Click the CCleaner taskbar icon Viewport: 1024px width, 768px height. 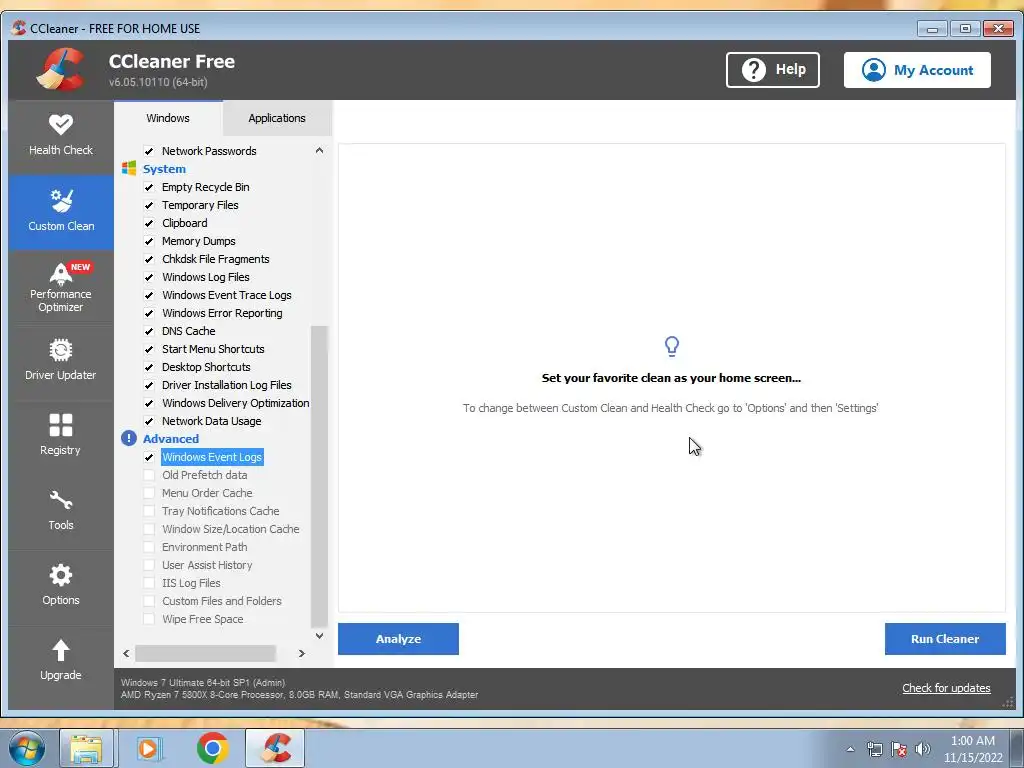pyautogui.click(x=275, y=748)
